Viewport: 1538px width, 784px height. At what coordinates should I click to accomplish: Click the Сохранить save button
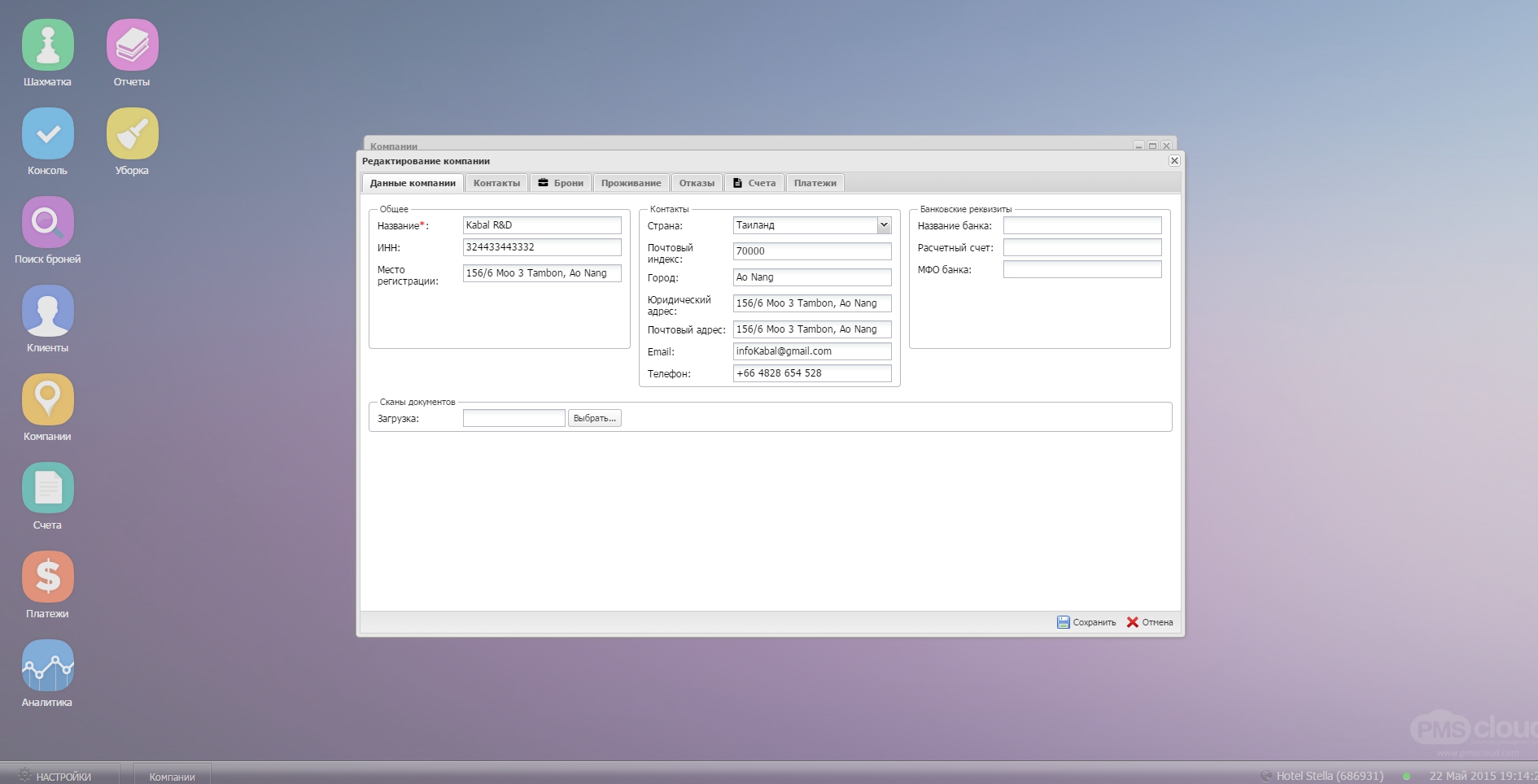click(1086, 622)
